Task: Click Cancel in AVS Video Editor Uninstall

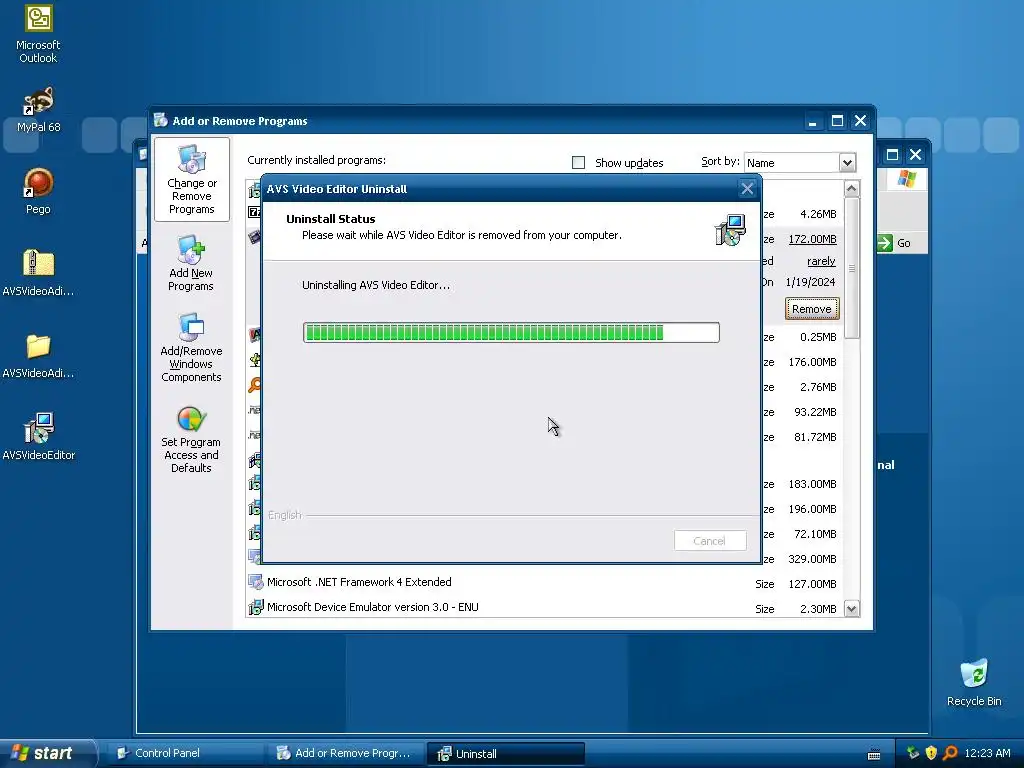Action: (710, 541)
